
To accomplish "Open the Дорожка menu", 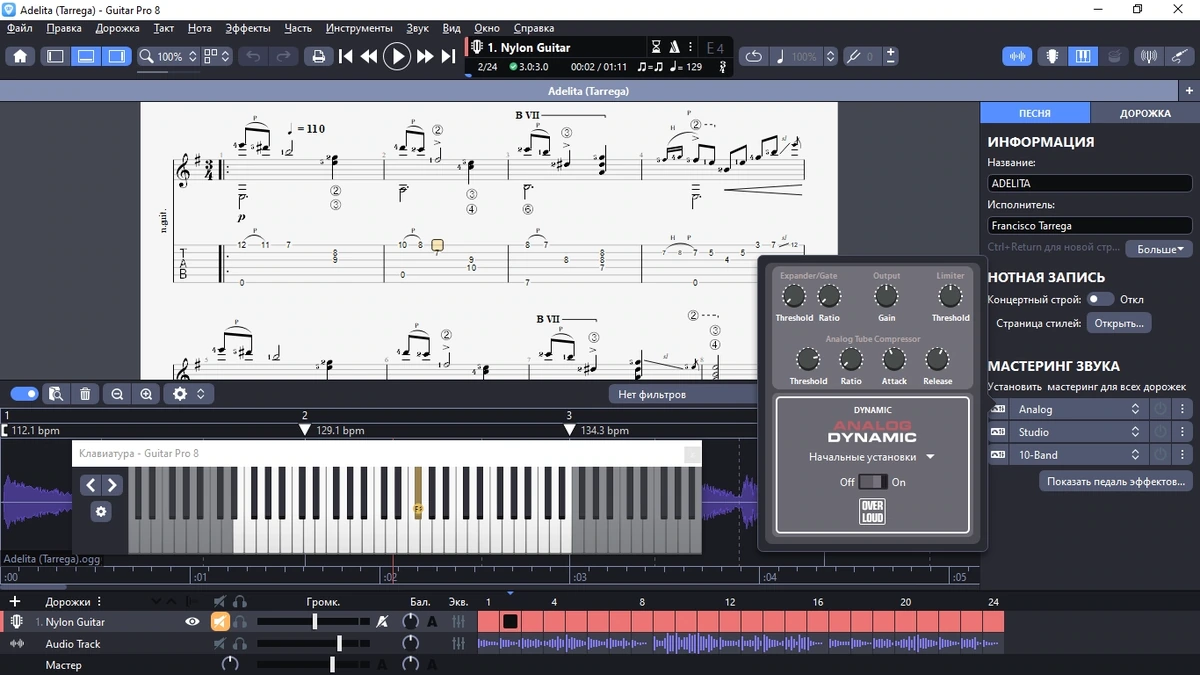I will pos(117,28).
